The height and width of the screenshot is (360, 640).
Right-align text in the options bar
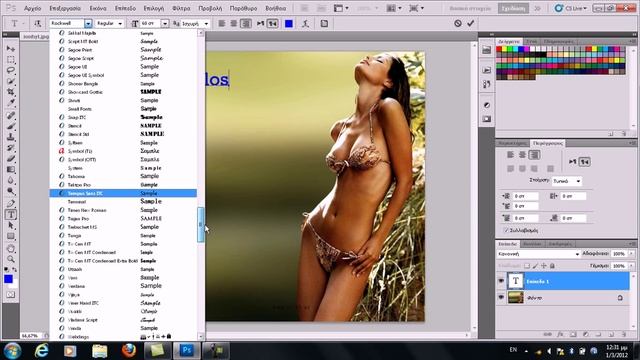(246, 24)
